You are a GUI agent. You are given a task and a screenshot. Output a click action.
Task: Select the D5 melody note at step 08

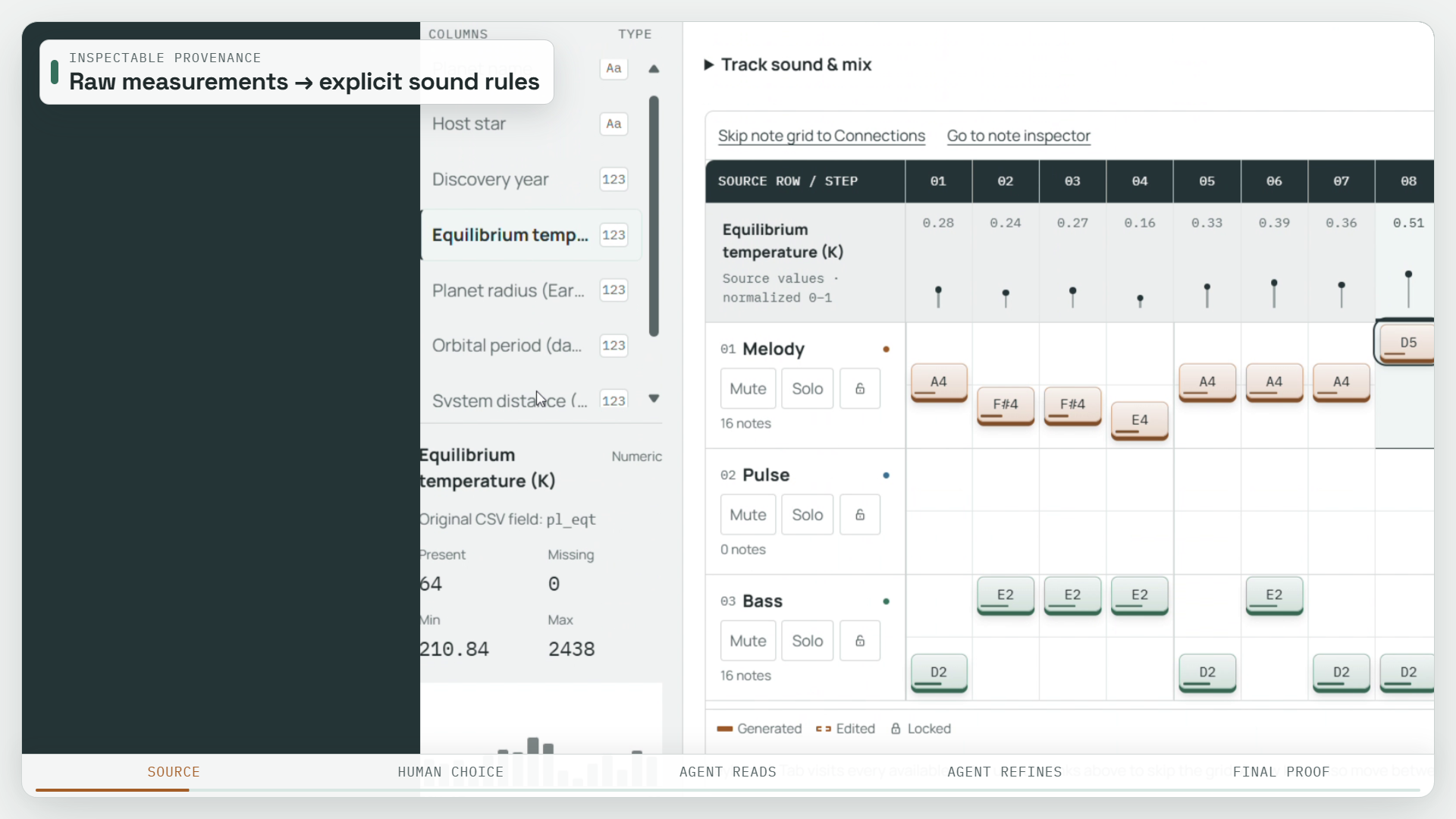point(1407,343)
